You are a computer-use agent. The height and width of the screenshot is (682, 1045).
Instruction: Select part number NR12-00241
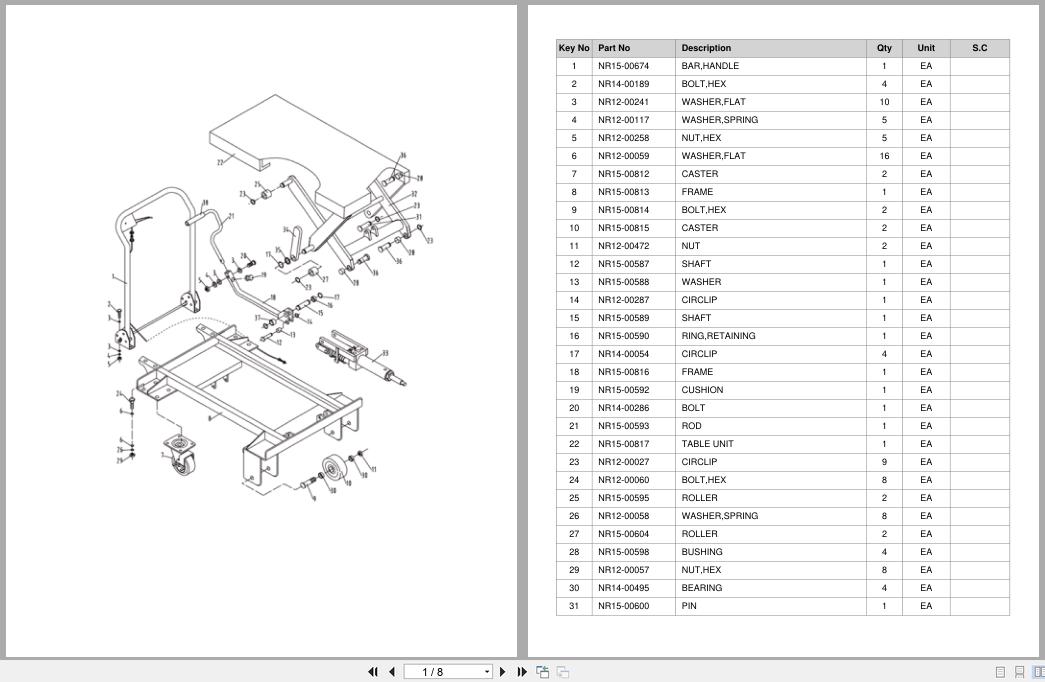623,102
